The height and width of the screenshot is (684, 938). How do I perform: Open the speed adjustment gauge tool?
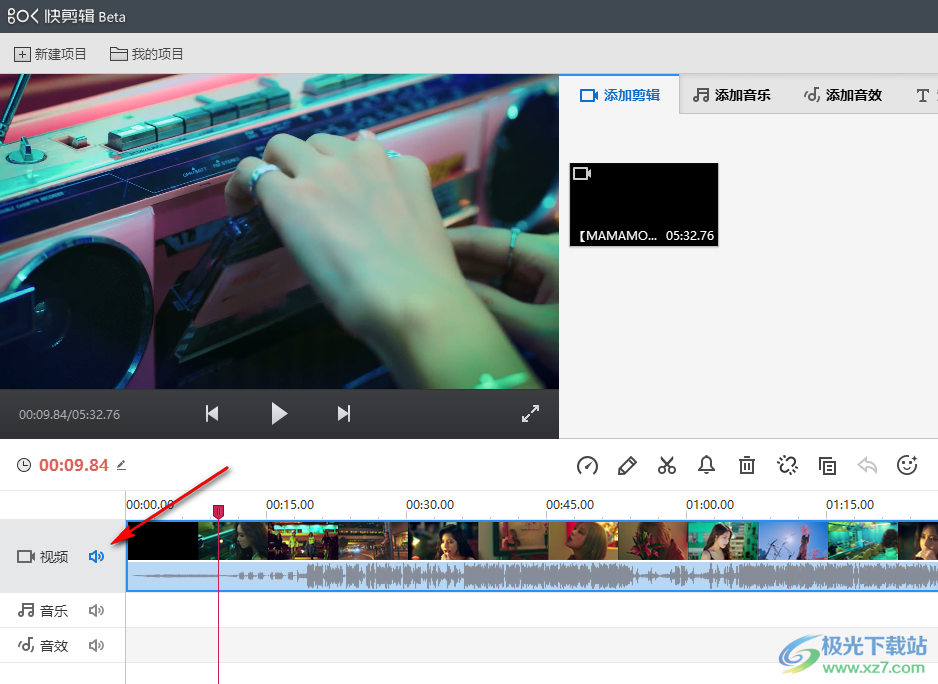(587, 466)
